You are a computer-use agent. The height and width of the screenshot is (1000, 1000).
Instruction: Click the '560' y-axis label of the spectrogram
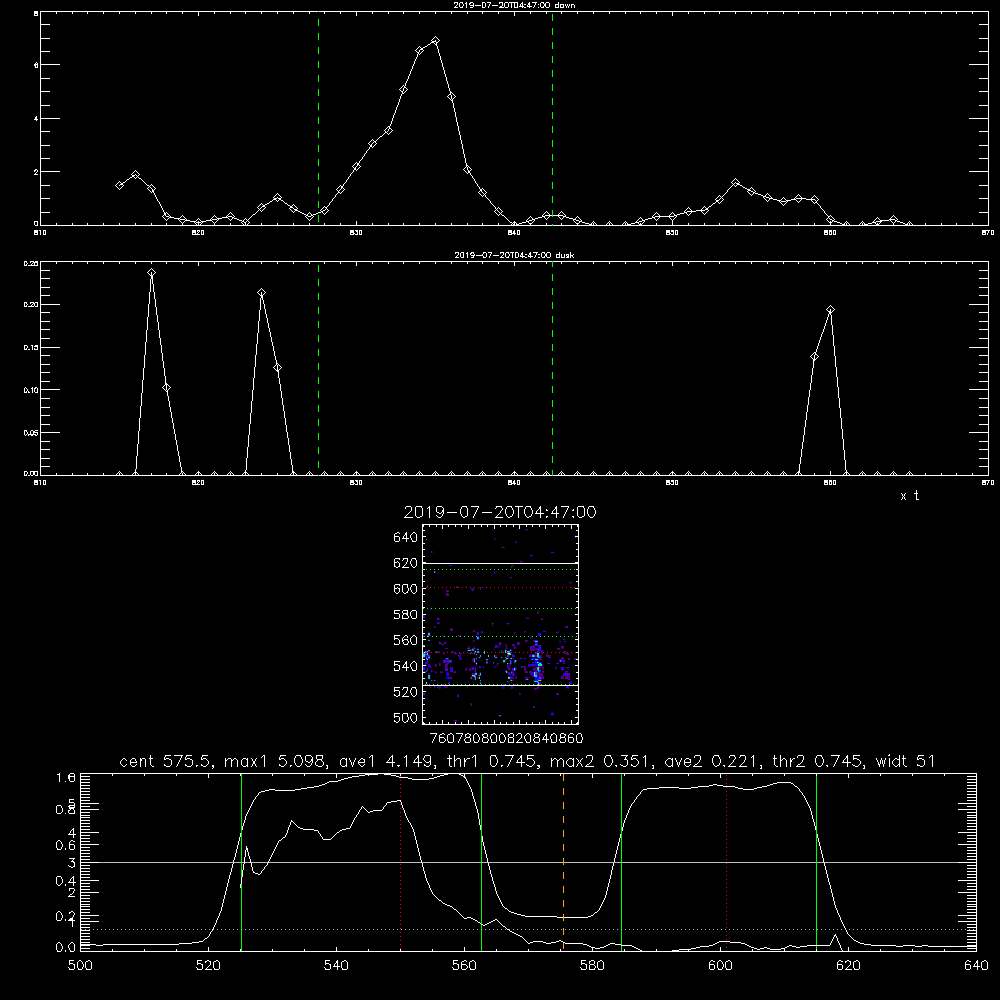406,641
